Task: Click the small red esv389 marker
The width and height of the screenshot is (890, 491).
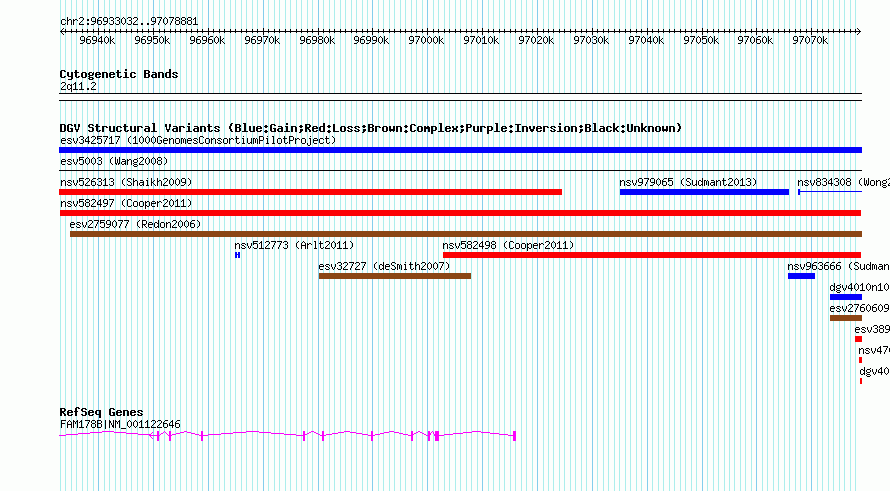Action: pyautogui.click(x=859, y=339)
